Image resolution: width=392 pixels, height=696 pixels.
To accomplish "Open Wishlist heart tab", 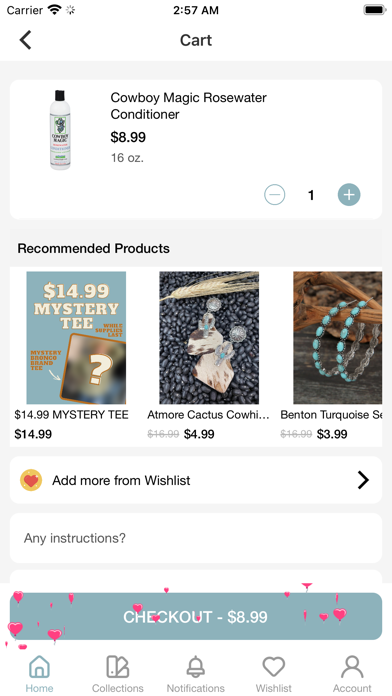I will click(x=273, y=673).
